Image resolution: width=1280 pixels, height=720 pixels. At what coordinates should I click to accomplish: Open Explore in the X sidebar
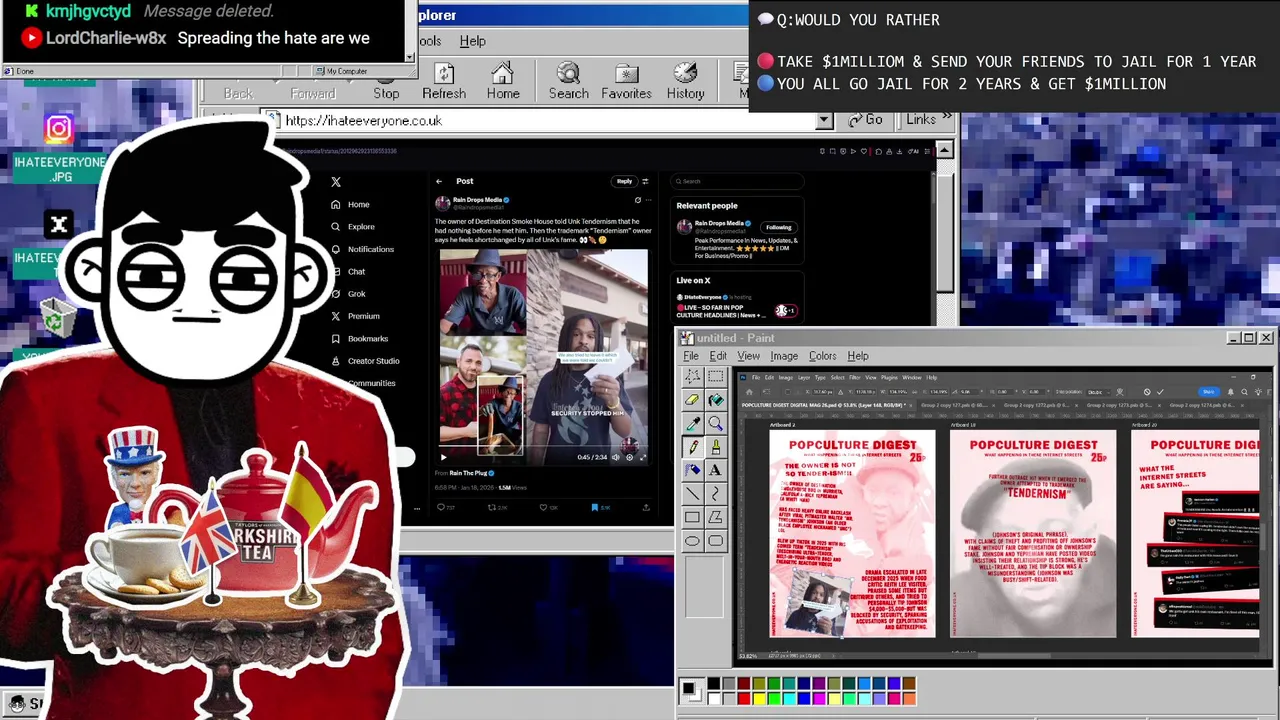(353, 227)
